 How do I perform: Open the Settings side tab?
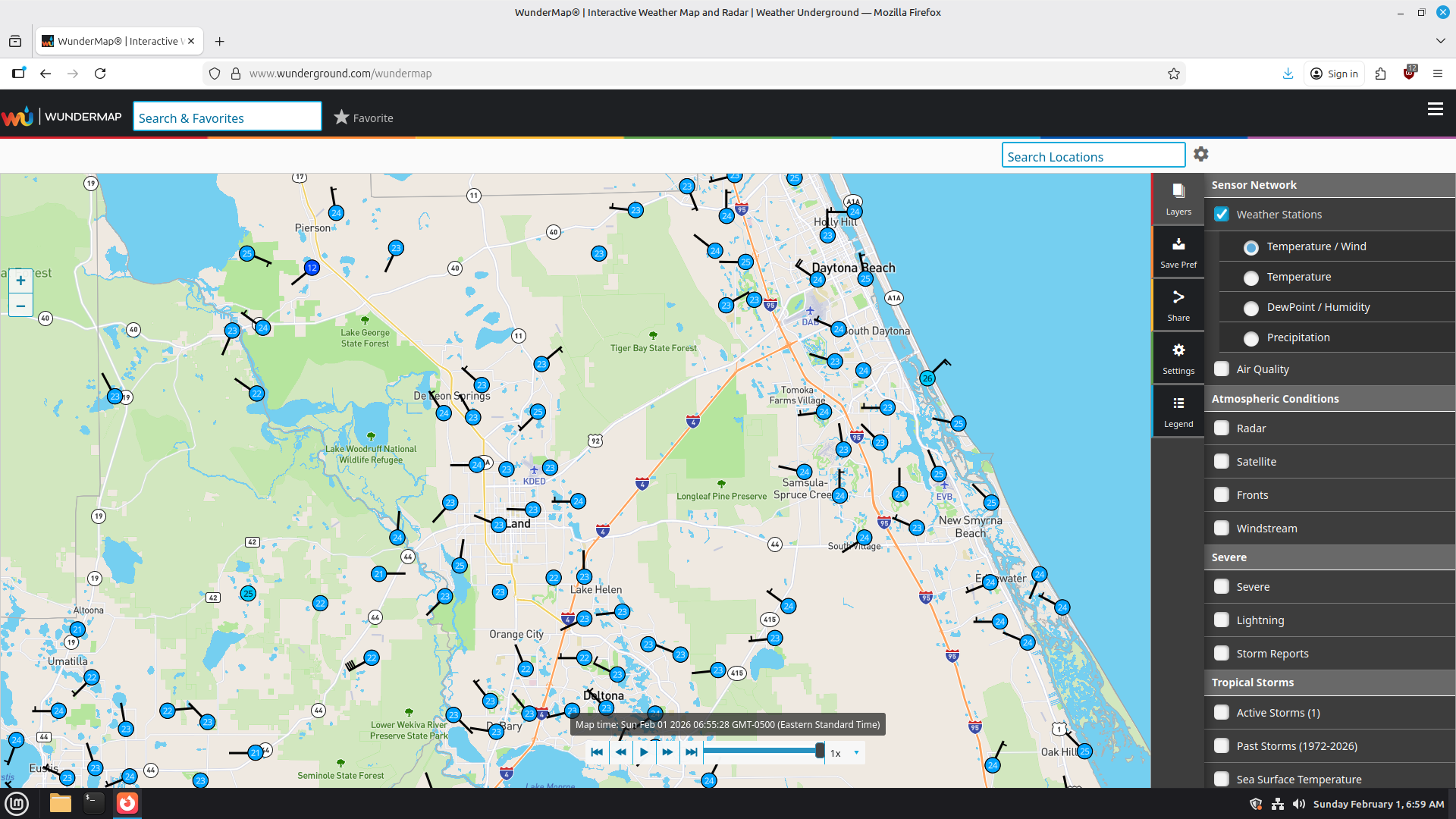1178,359
